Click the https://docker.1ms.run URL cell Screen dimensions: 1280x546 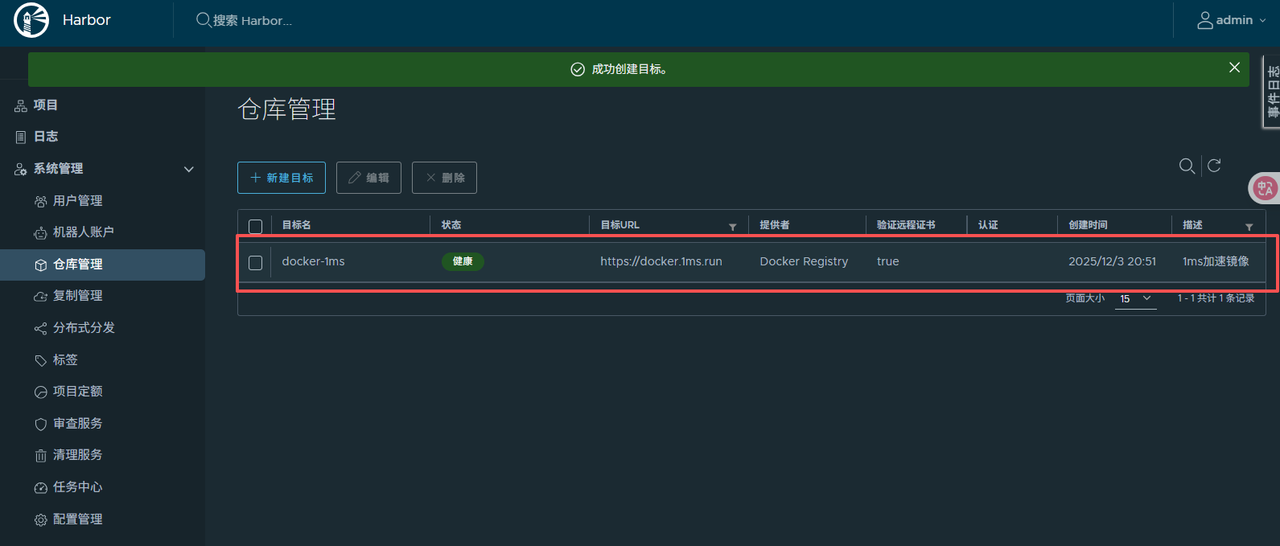coord(661,261)
